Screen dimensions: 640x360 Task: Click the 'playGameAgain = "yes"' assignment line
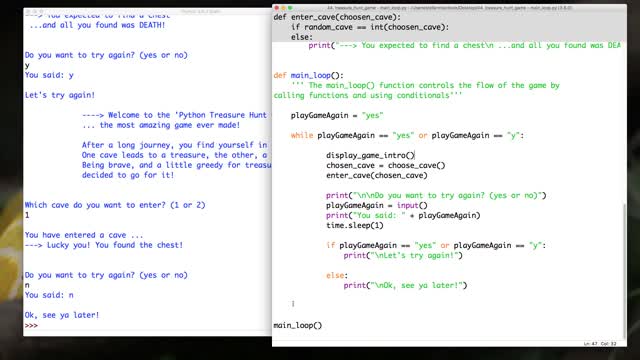pyautogui.click(x=337, y=116)
